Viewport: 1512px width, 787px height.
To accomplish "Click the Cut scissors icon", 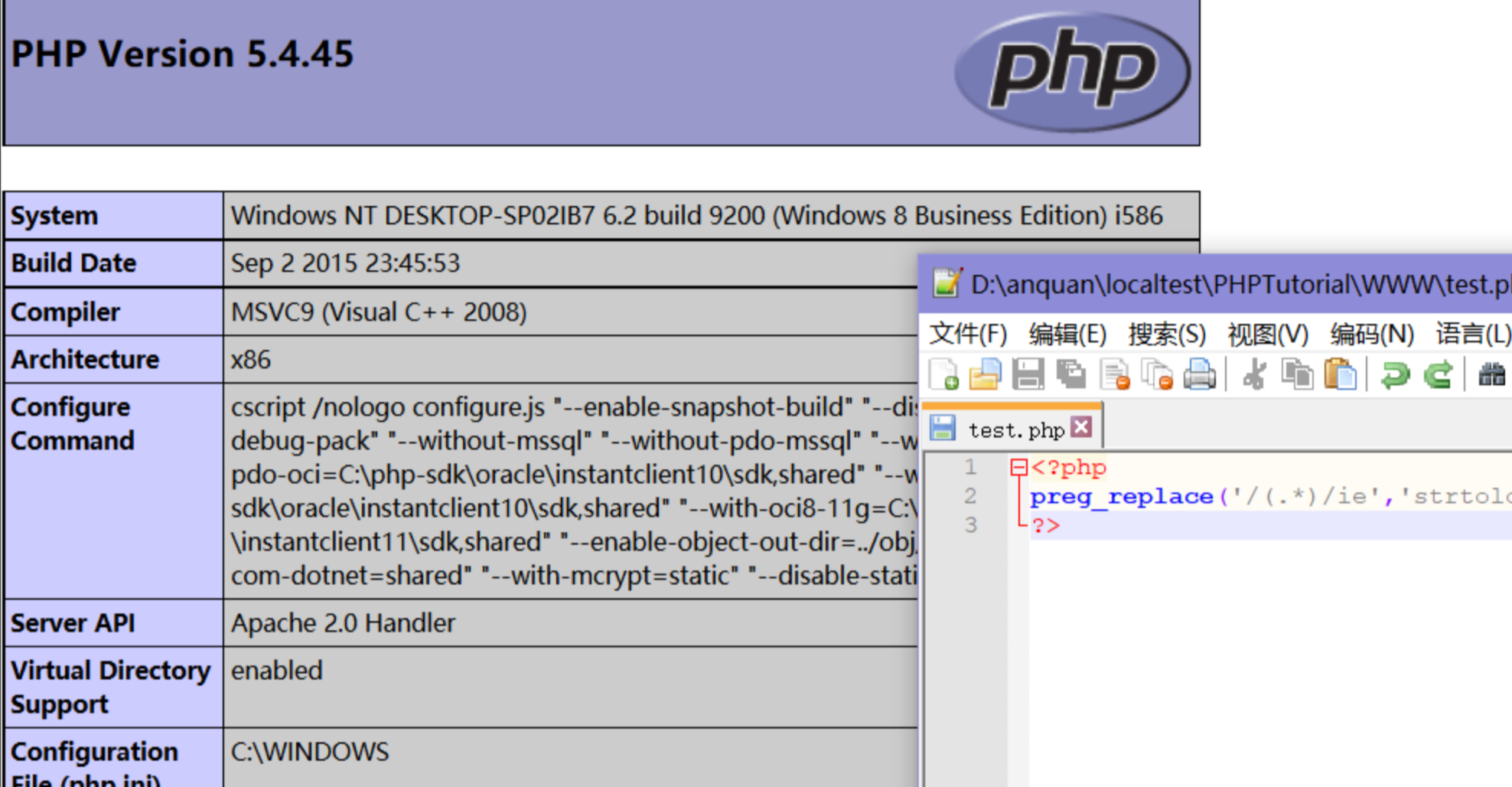I will point(1254,375).
